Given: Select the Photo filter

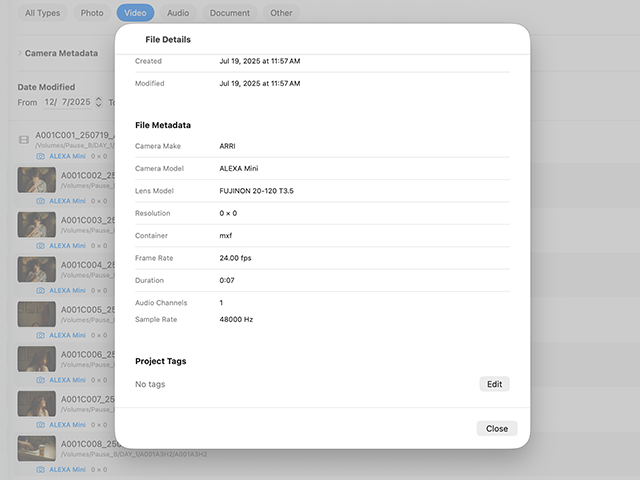Looking at the screenshot, I should (92, 13).
